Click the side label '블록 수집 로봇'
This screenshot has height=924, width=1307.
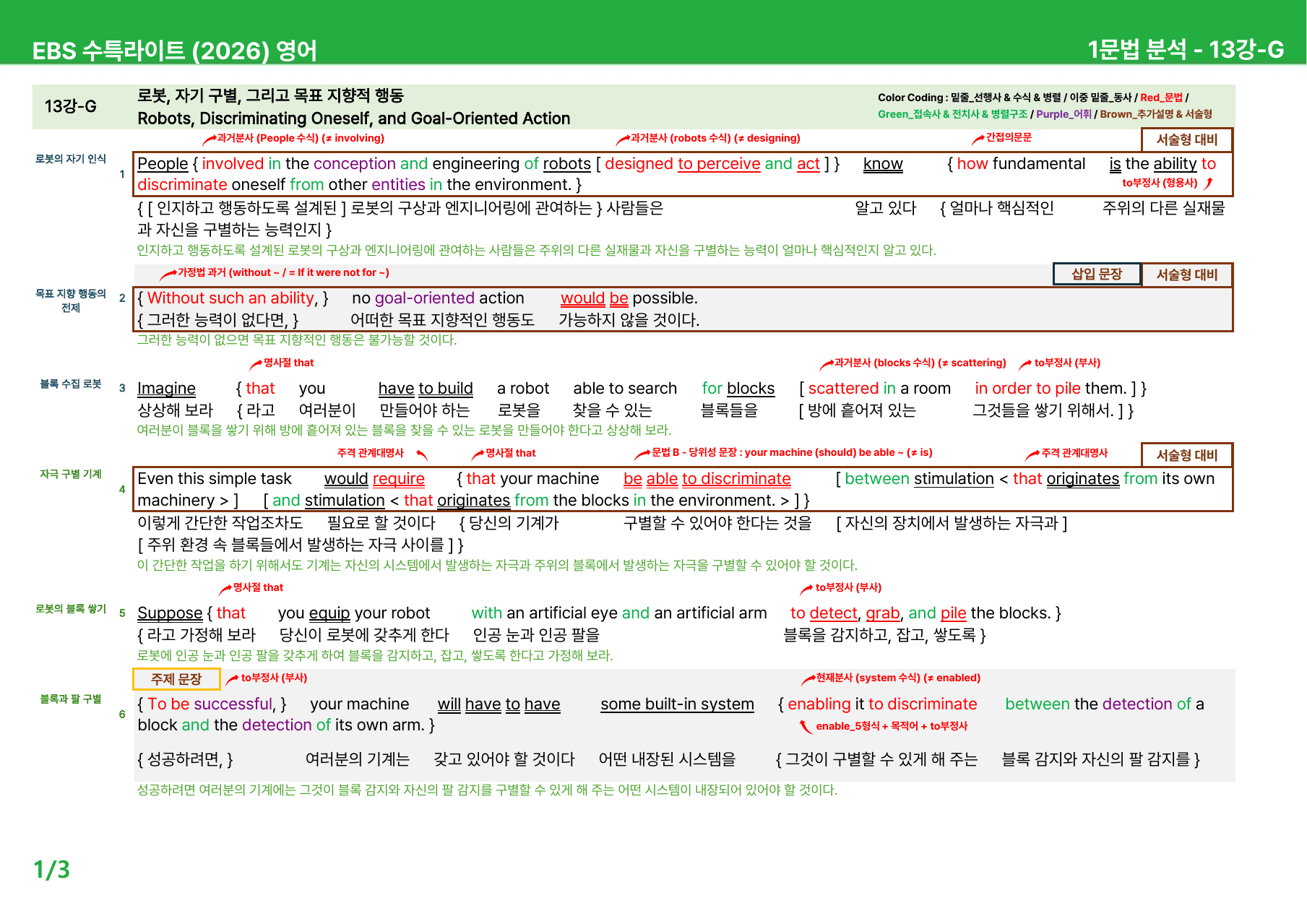[71, 384]
